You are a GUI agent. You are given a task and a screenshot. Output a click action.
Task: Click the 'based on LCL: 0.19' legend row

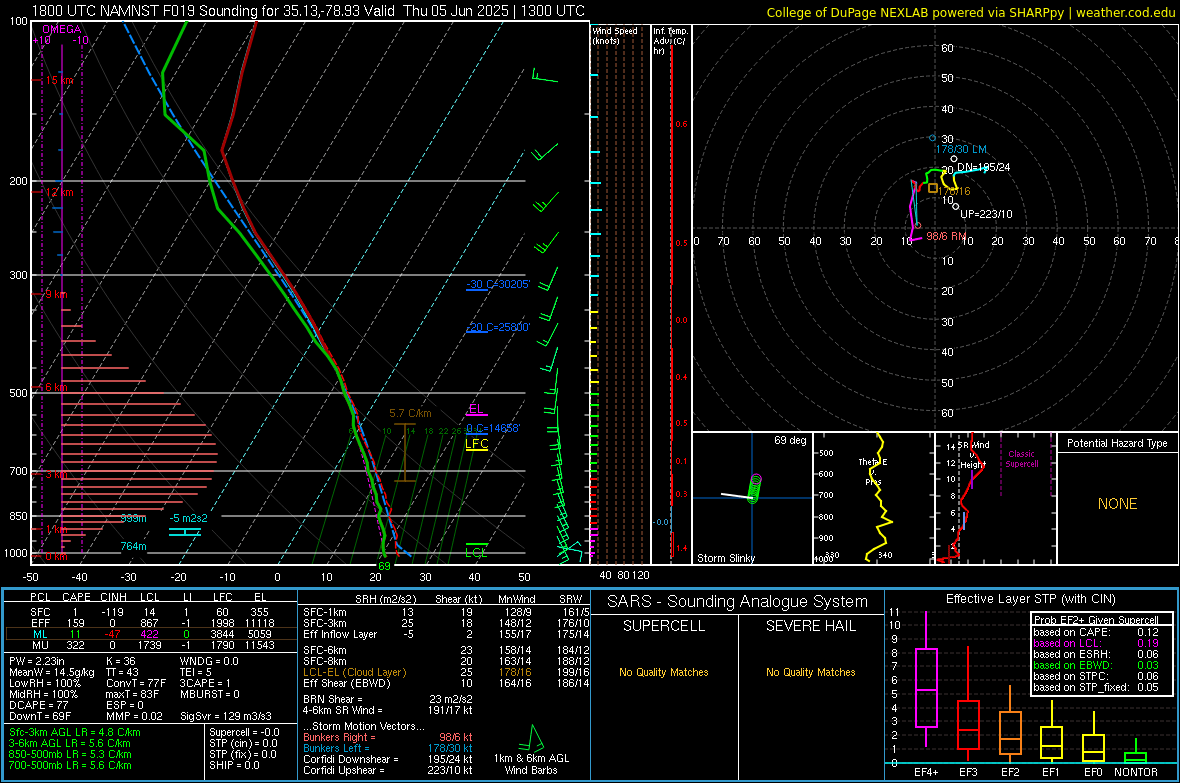coord(1096,643)
